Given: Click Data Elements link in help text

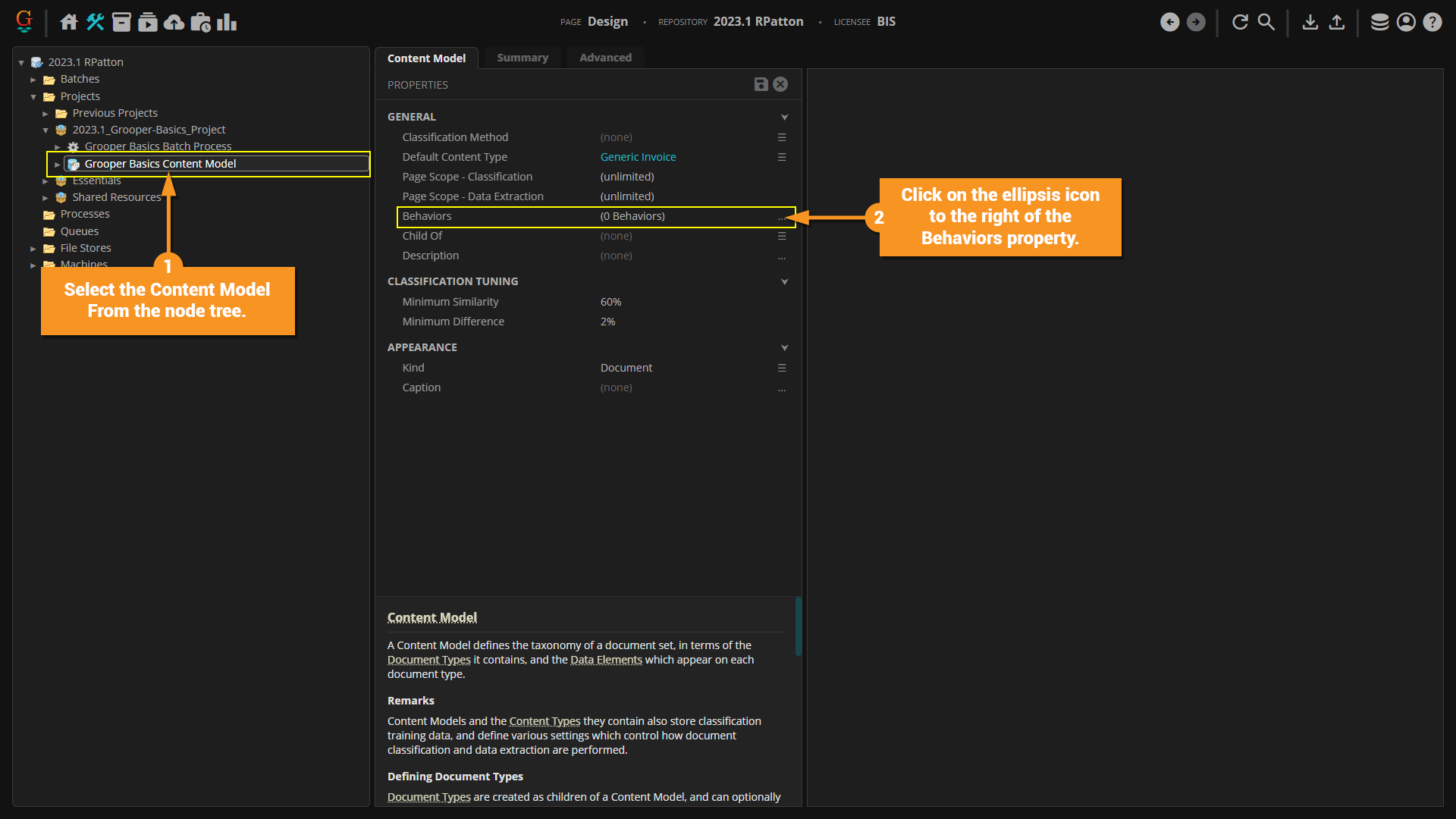Looking at the screenshot, I should pos(606,660).
